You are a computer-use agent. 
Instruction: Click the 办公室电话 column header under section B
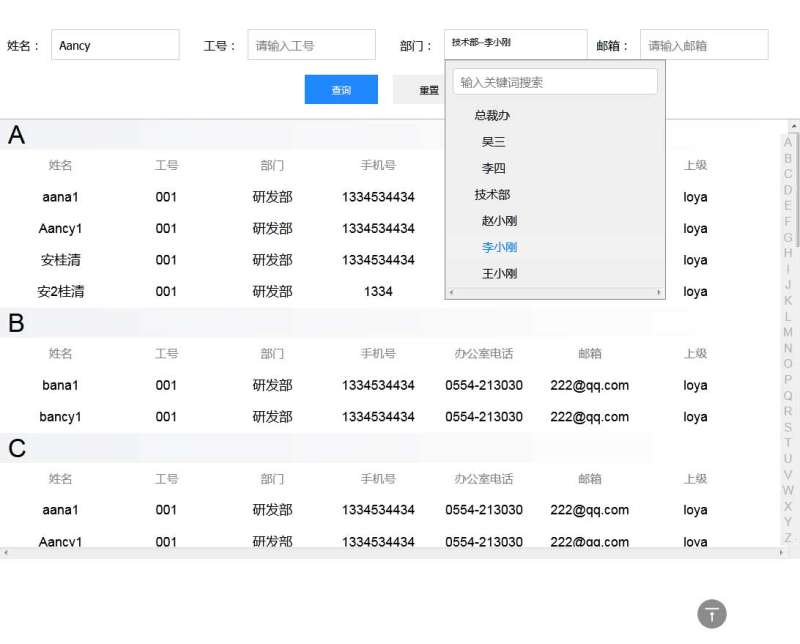[x=484, y=354]
